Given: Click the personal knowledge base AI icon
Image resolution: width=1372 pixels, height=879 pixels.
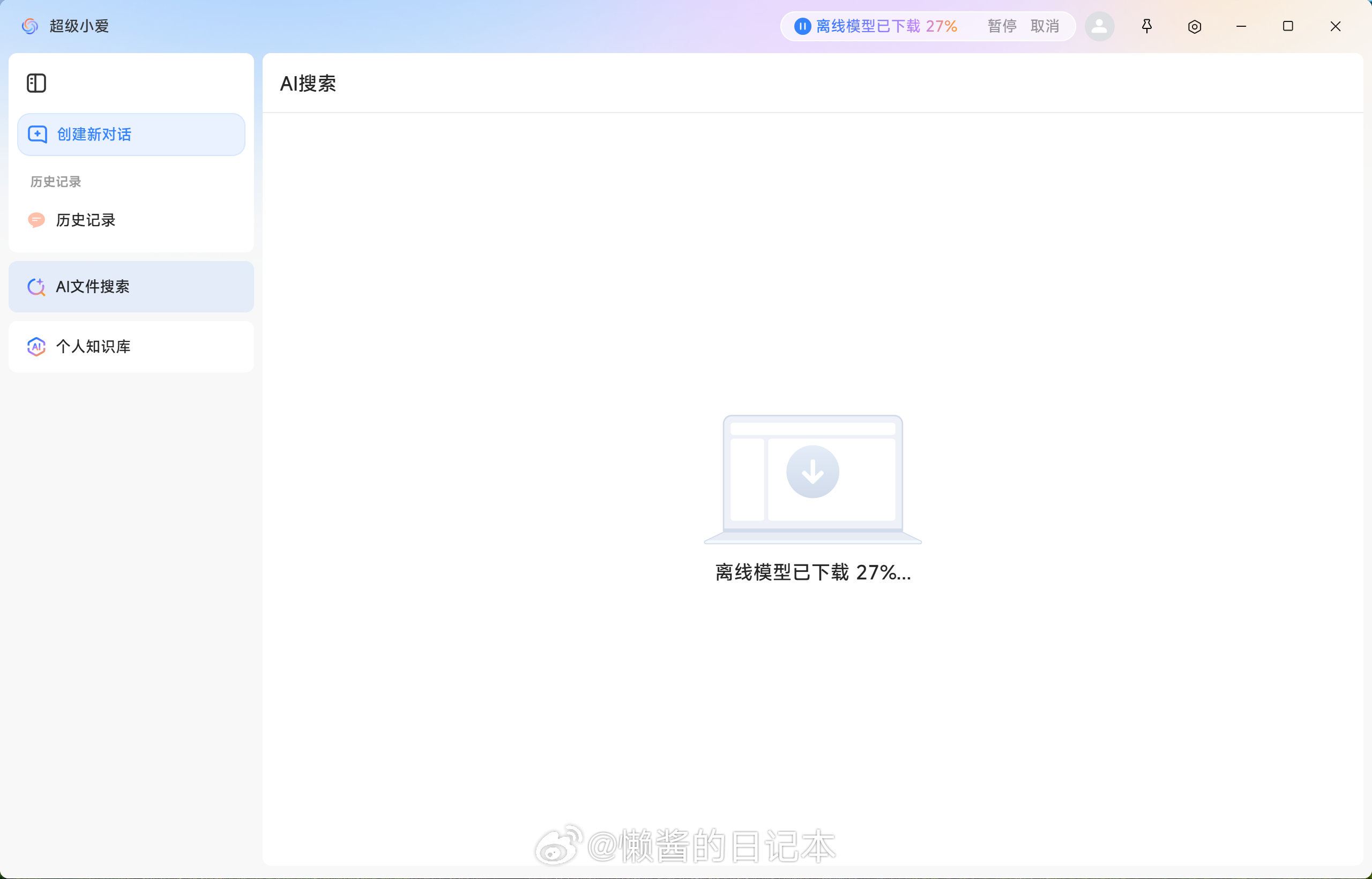Looking at the screenshot, I should (x=36, y=346).
